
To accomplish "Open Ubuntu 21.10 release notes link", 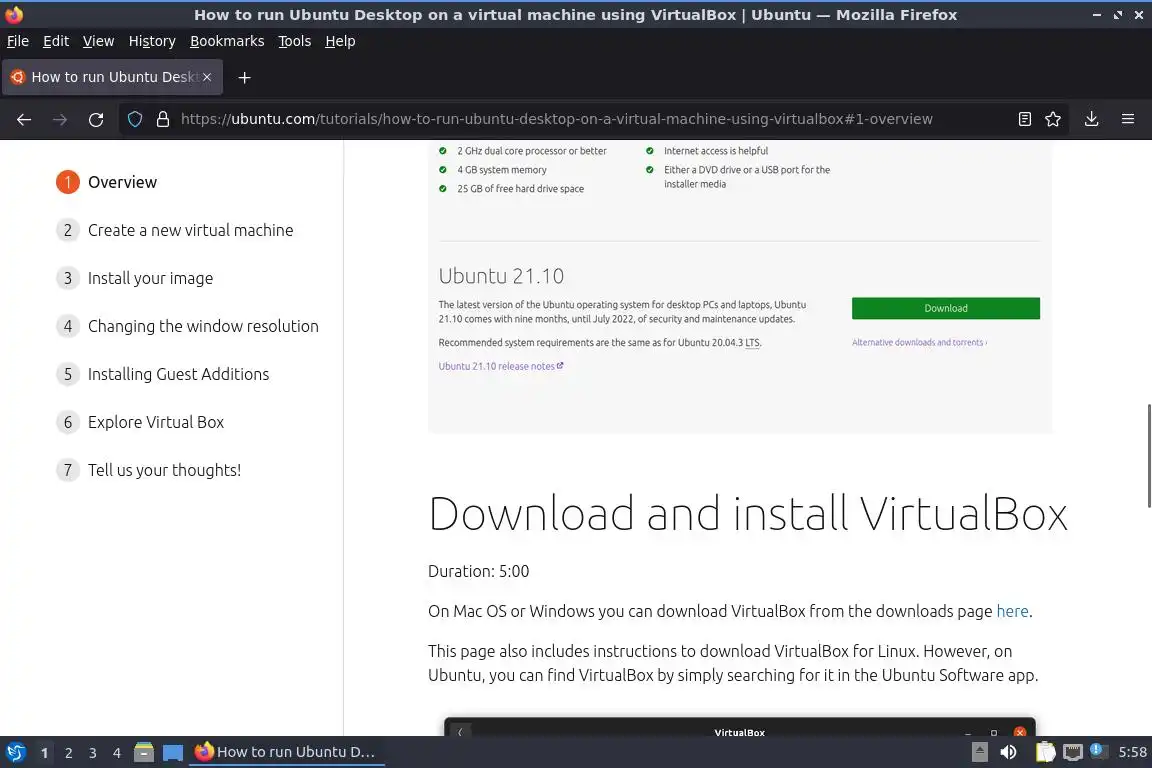I will tap(501, 366).
